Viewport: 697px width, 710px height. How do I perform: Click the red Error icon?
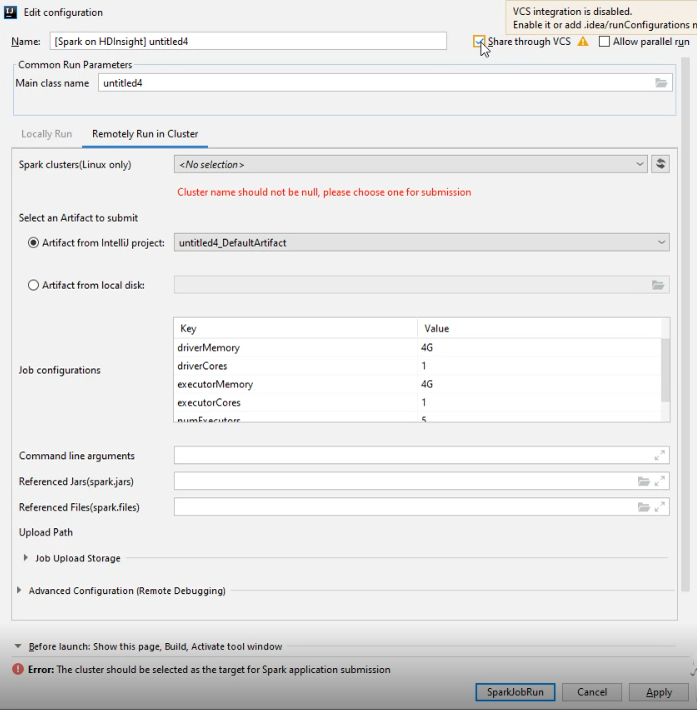click(18, 669)
